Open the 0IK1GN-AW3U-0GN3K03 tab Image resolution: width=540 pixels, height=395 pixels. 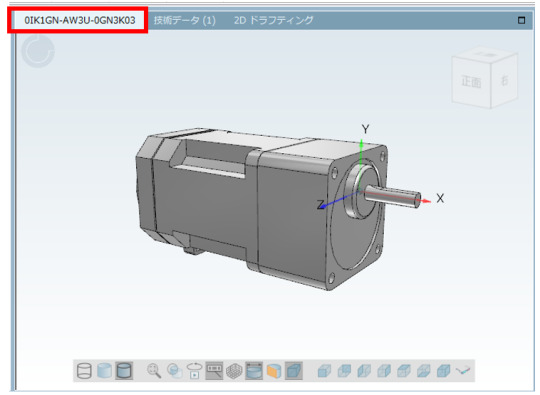click(80, 20)
